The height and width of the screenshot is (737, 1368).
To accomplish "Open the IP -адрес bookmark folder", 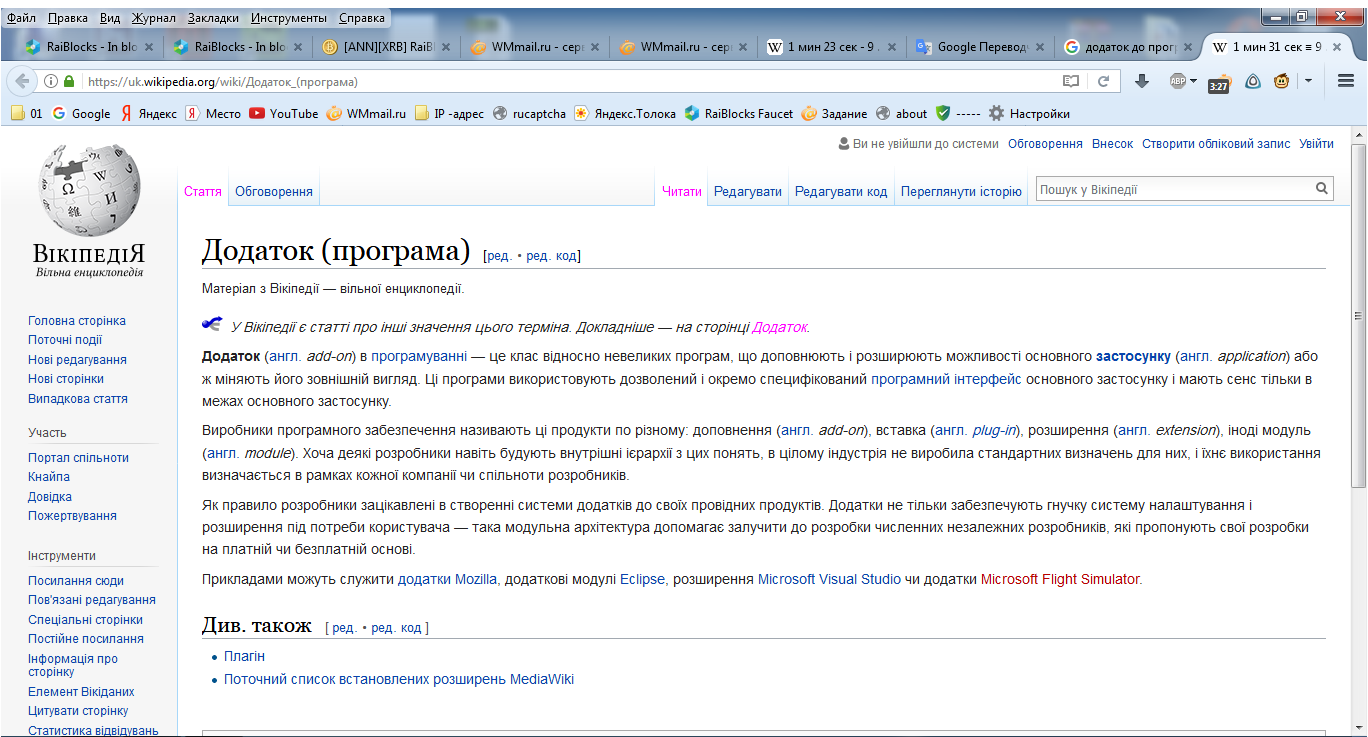I will (x=449, y=113).
